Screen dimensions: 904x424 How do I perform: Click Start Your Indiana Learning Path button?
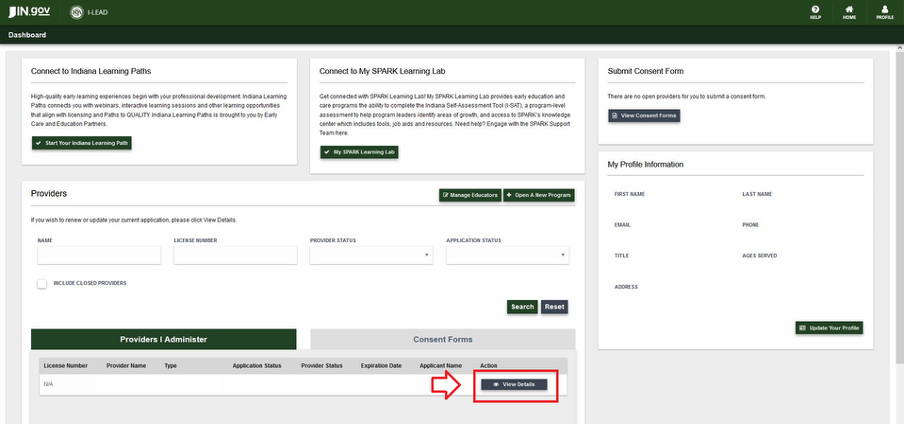tap(82, 143)
